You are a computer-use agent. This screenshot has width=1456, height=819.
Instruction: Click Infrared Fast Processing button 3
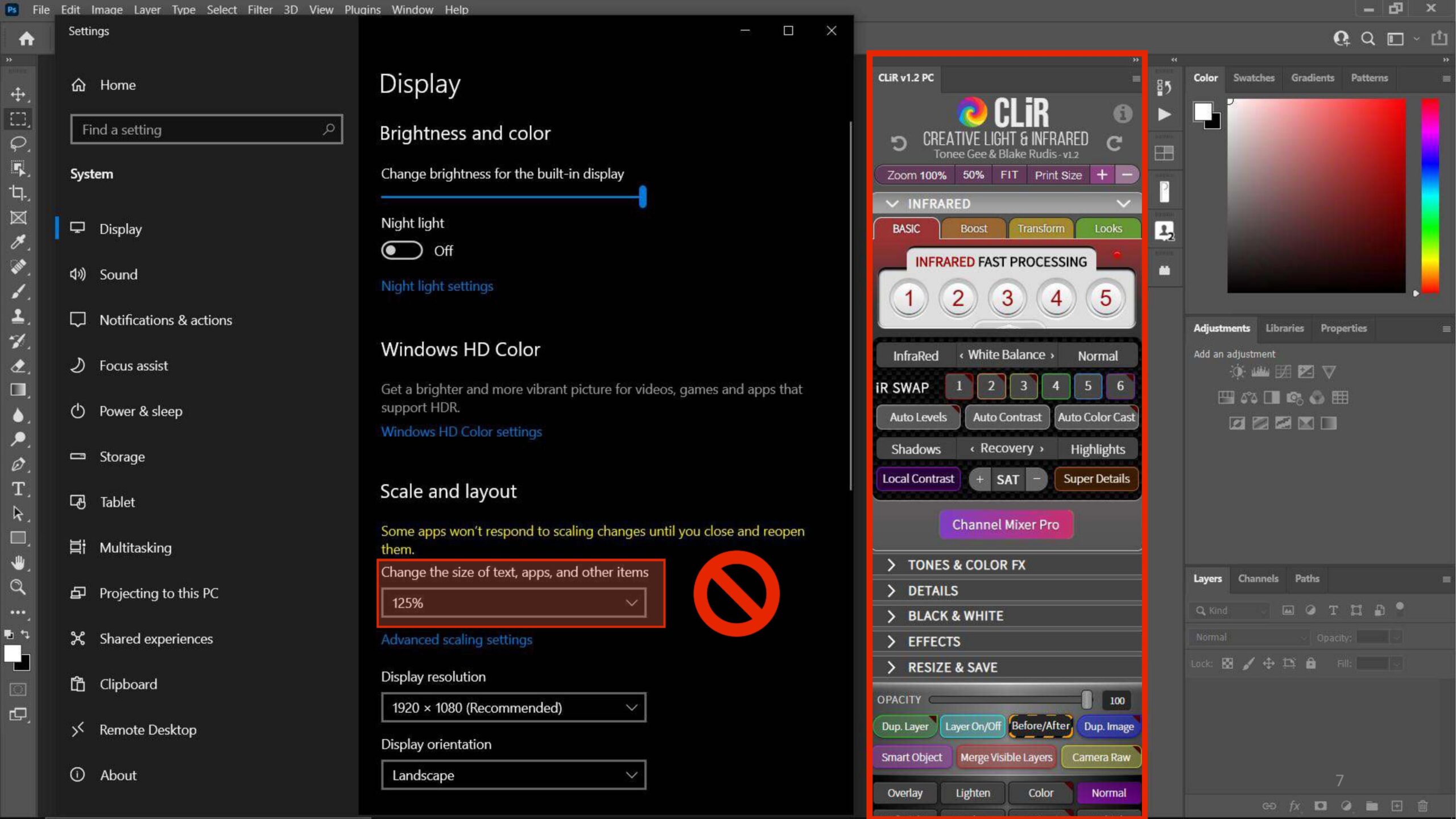(1007, 298)
